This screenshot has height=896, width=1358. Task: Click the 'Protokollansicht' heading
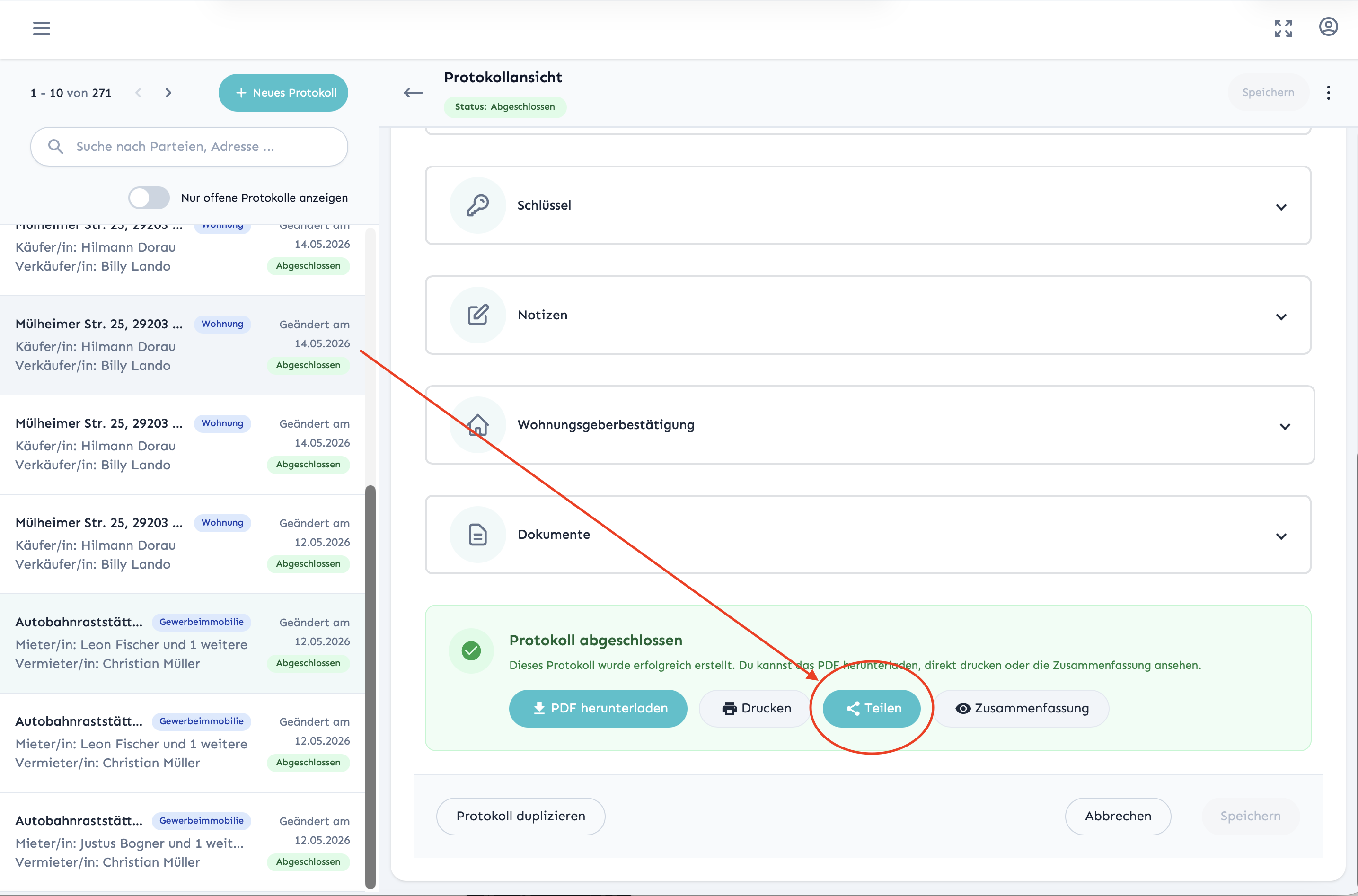coord(503,77)
